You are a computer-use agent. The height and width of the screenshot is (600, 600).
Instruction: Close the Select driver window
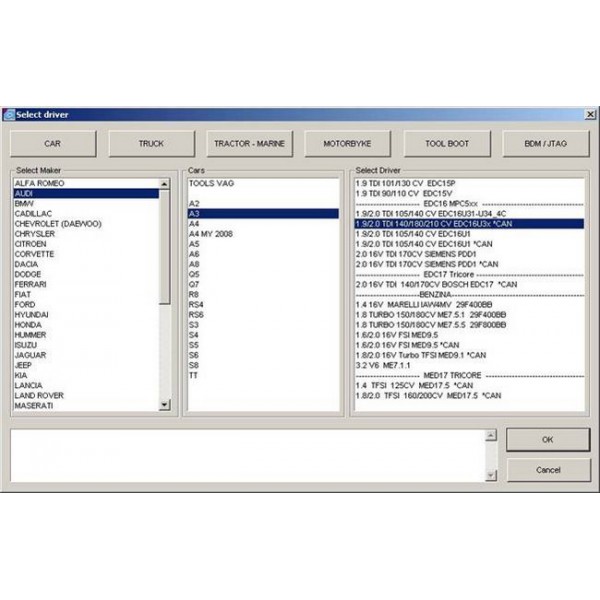coord(590,114)
